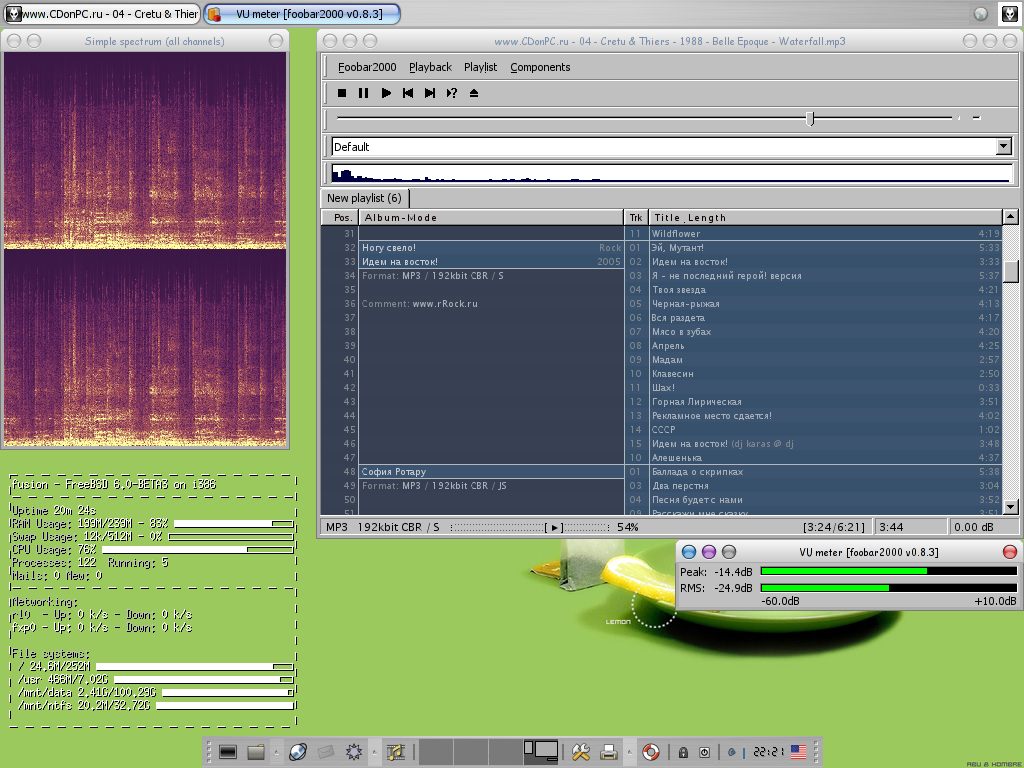
Task: Open the Playlist menu
Action: coord(481,67)
